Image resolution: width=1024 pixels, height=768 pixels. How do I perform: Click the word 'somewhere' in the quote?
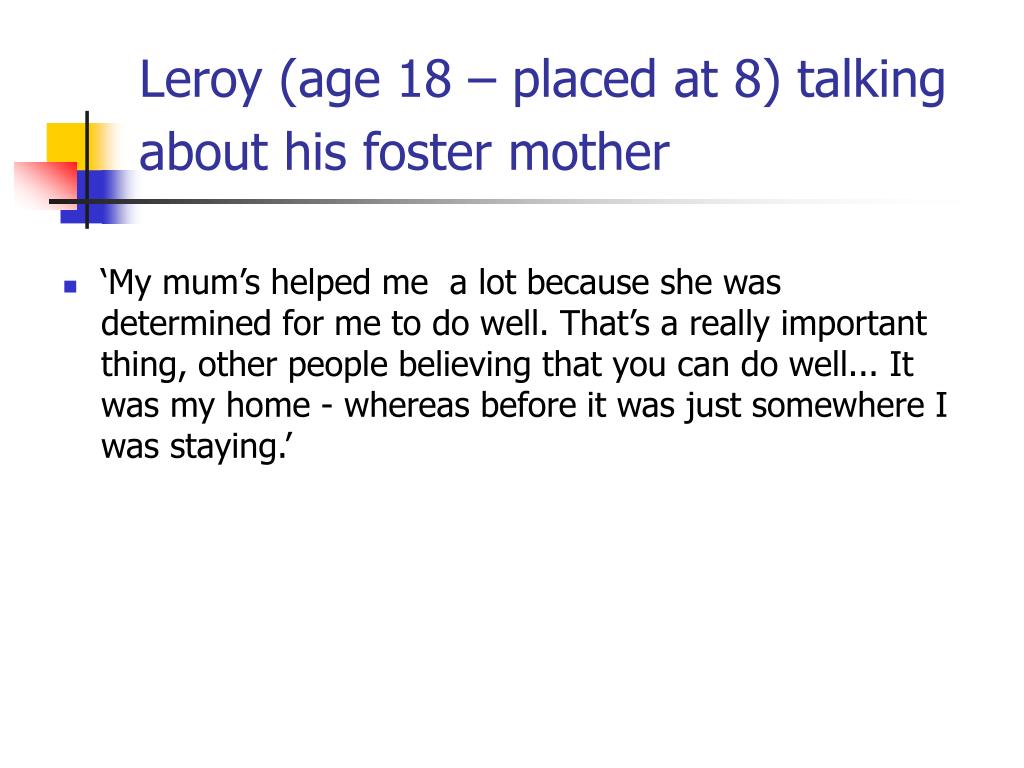click(x=838, y=406)
